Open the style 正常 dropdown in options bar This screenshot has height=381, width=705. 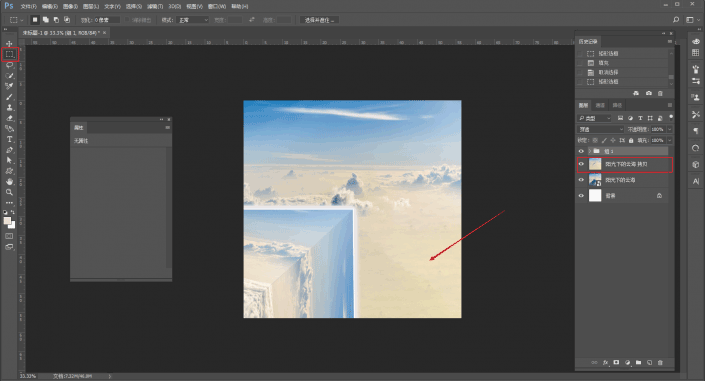tap(193, 20)
